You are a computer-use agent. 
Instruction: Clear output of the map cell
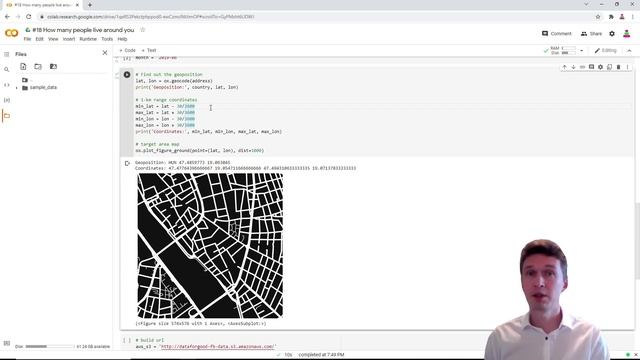(x=127, y=163)
